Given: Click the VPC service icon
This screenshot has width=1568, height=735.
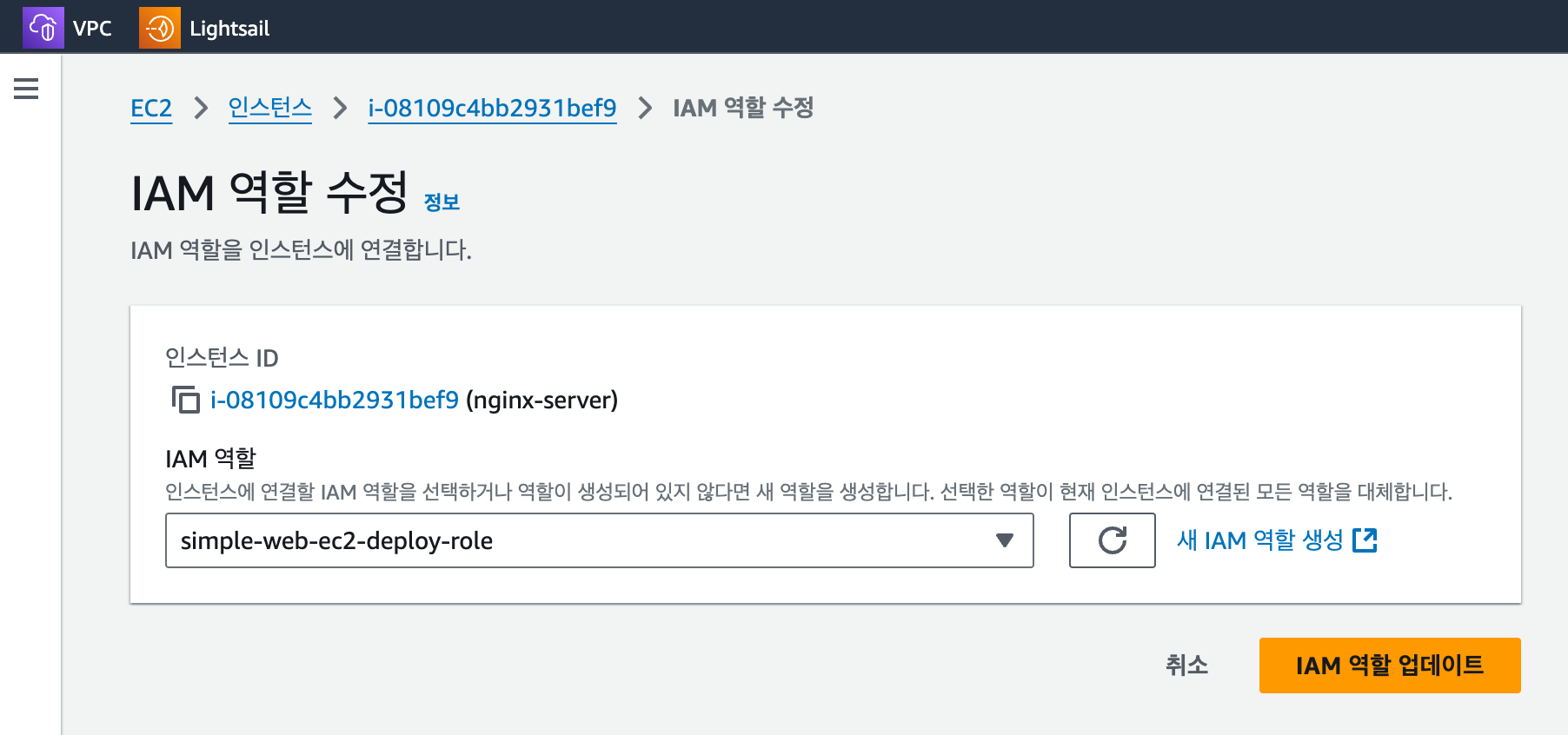Looking at the screenshot, I should point(43,28).
